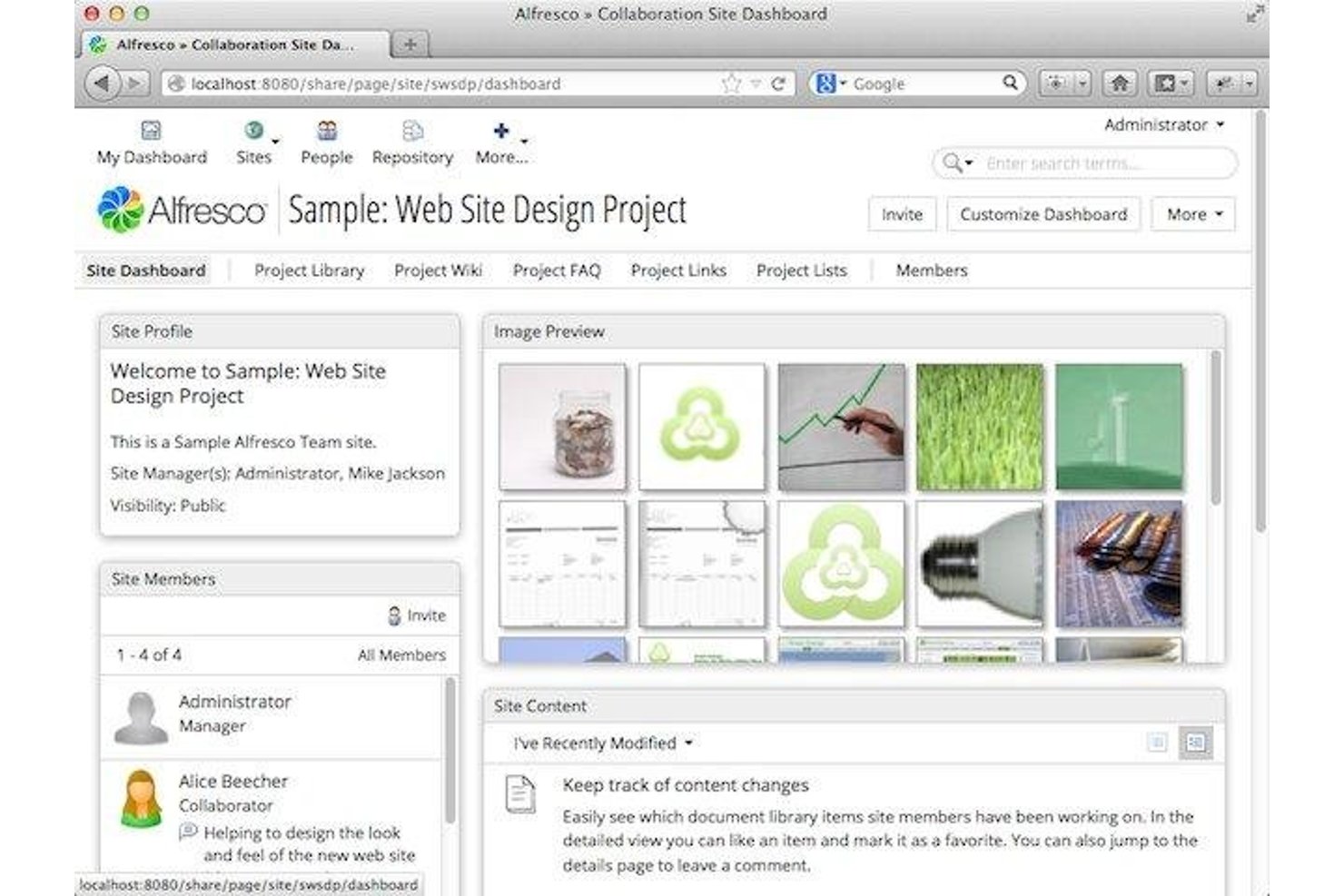Click '1 - 4 of 4' members count
1344x896 pixels.
tap(149, 655)
